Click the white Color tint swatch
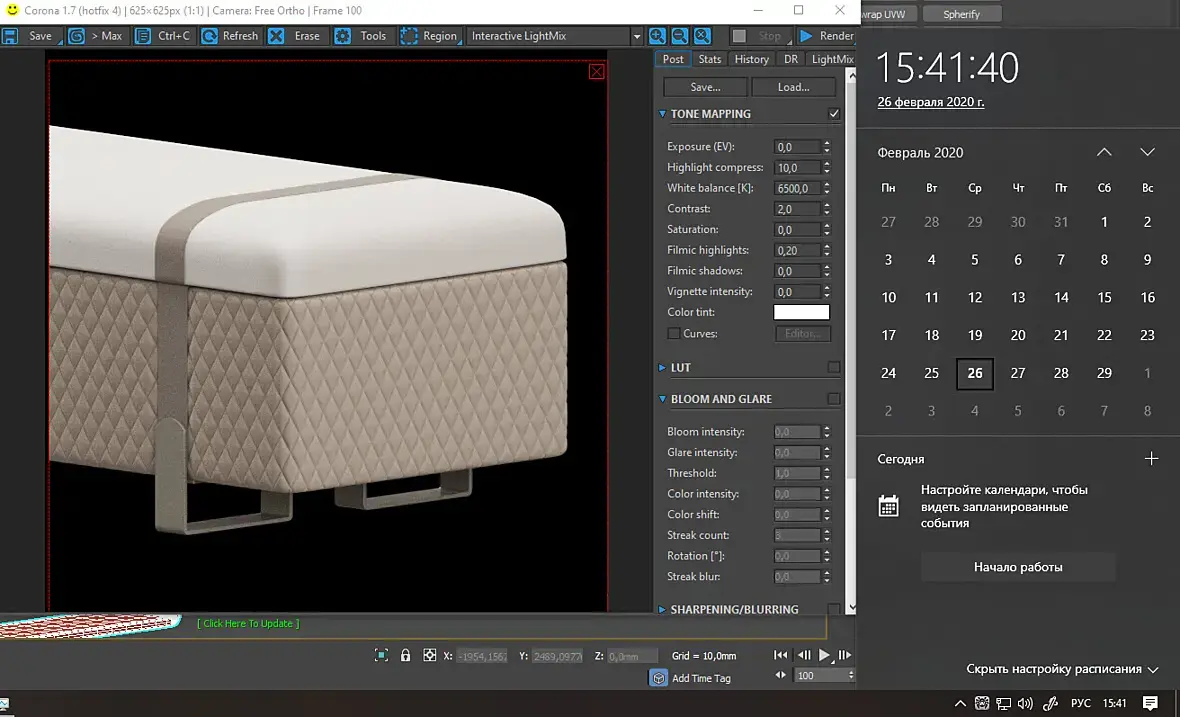The width and height of the screenshot is (1180, 717). pos(801,313)
